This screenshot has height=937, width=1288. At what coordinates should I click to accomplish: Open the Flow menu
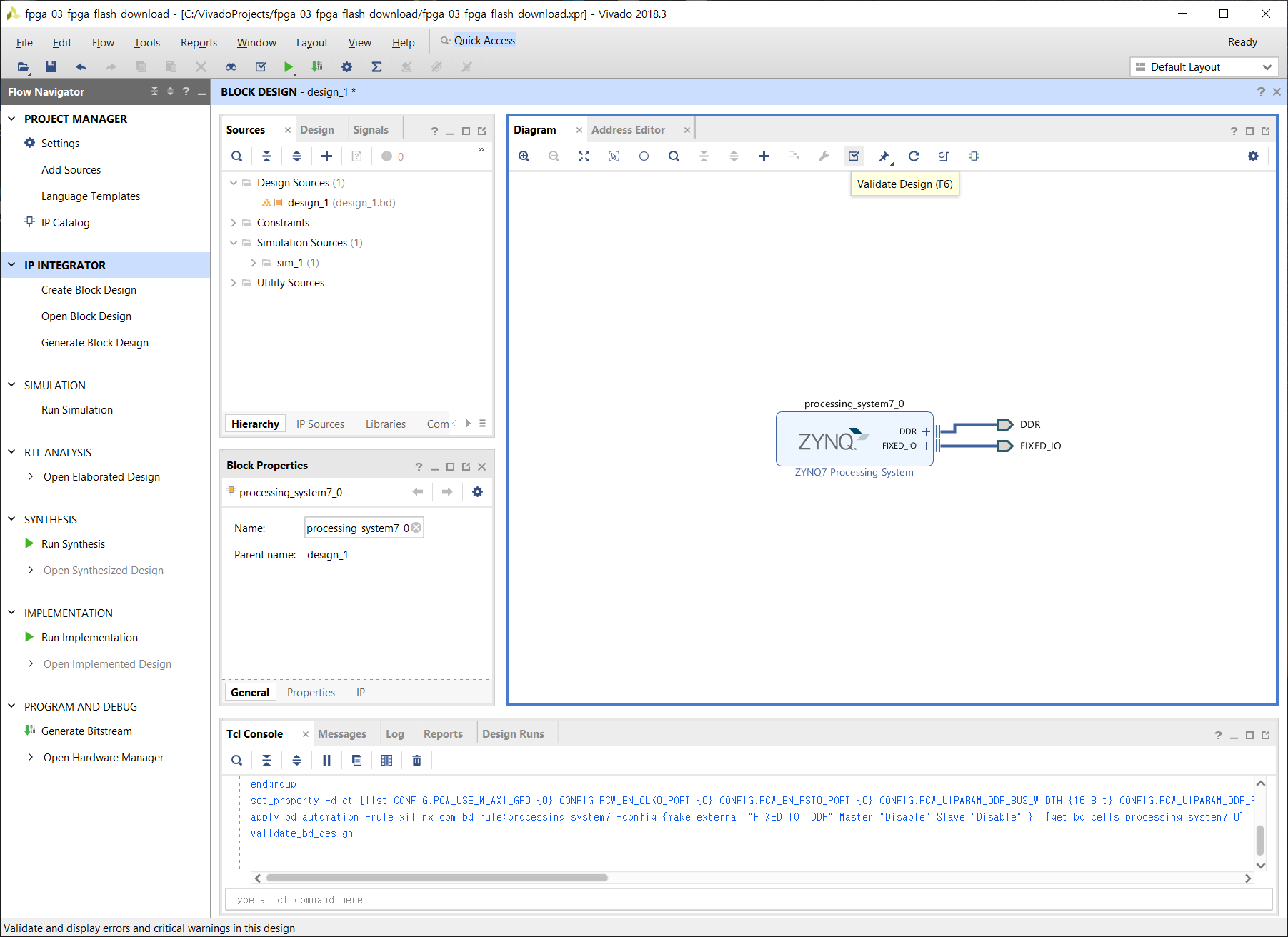(103, 43)
